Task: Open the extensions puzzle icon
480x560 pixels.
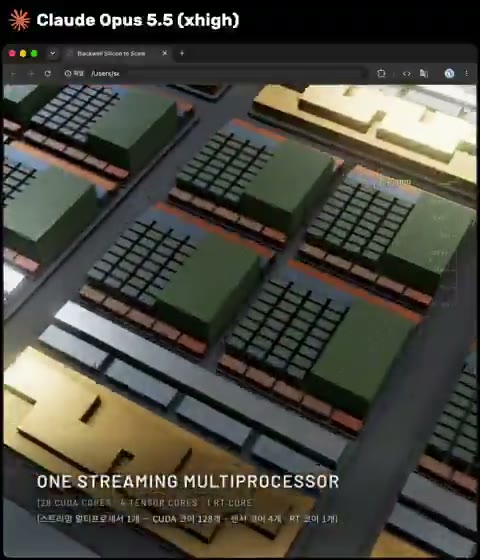Action: click(381, 73)
